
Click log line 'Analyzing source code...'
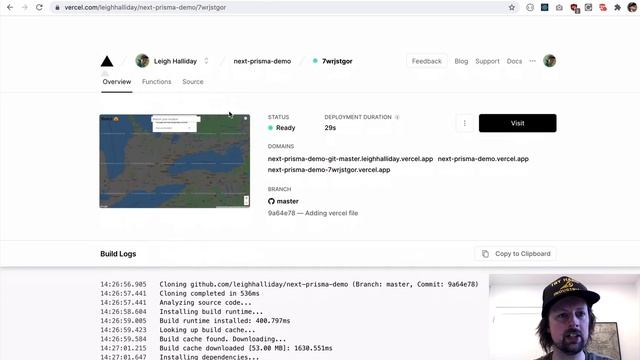(205, 302)
